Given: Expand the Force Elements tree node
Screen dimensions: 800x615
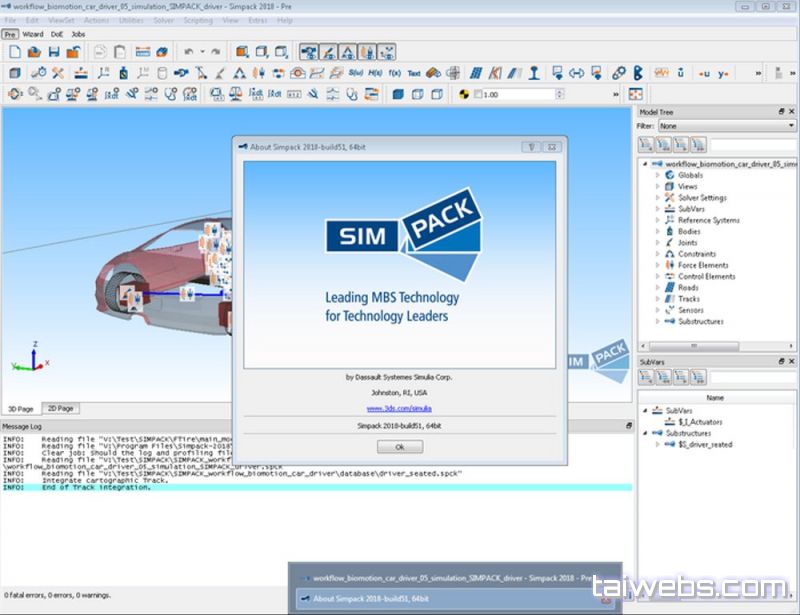Looking at the screenshot, I should point(657,265).
